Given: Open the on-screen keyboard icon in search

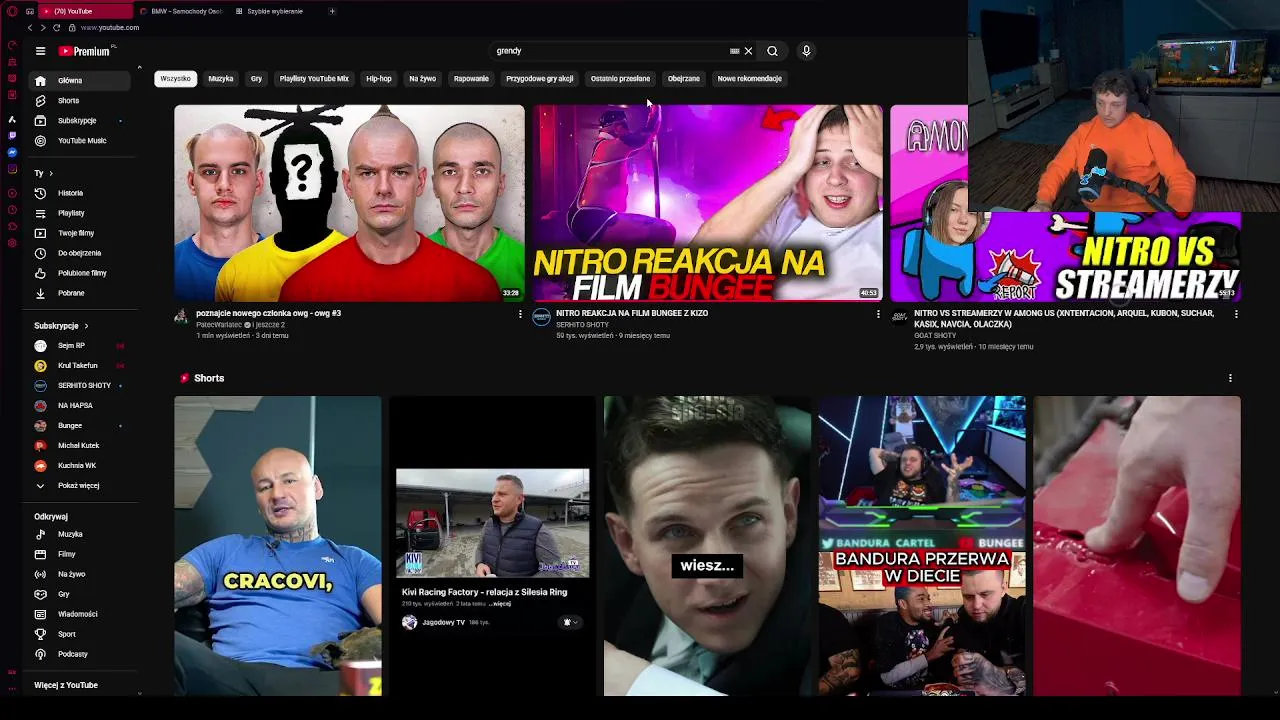Looking at the screenshot, I should pos(735,51).
